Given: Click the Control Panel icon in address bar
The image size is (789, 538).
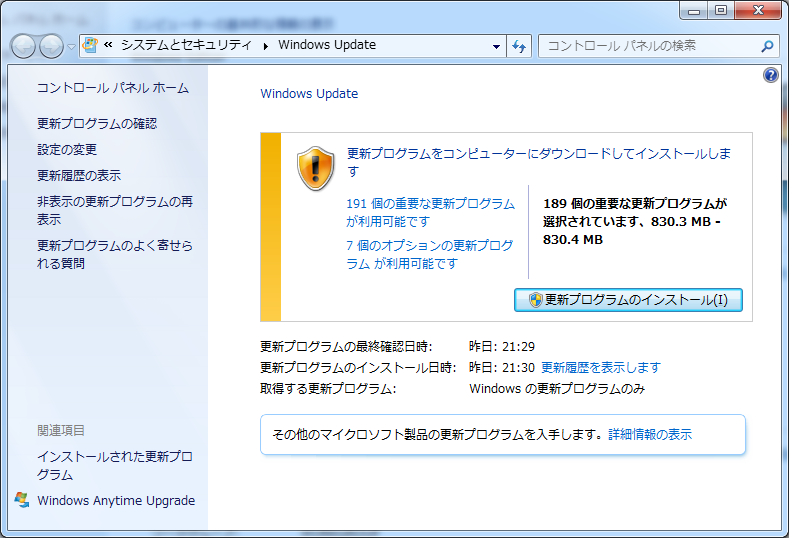Looking at the screenshot, I should click(90, 45).
